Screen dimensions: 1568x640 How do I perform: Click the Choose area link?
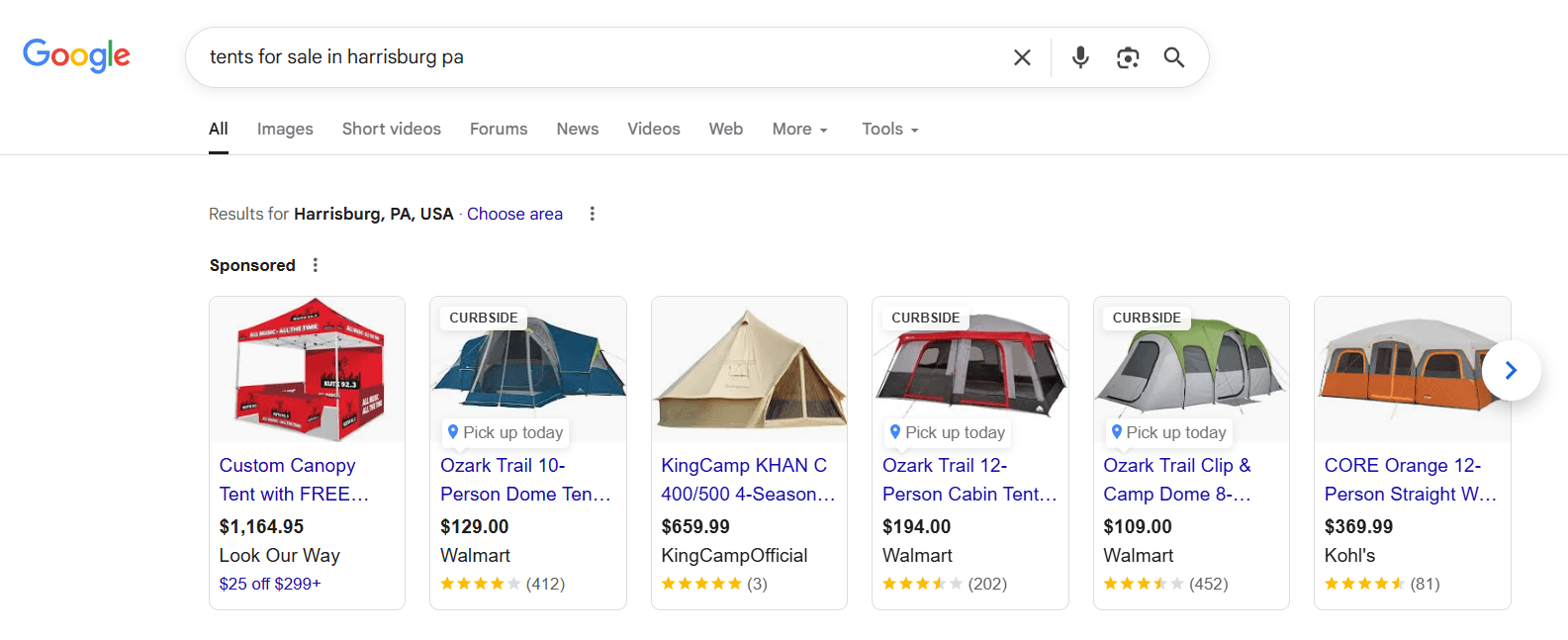tap(514, 214)
